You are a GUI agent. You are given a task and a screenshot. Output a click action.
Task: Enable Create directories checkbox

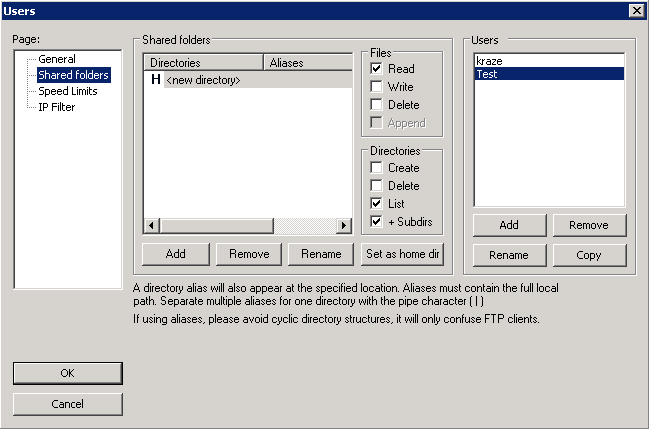[377, 168]
